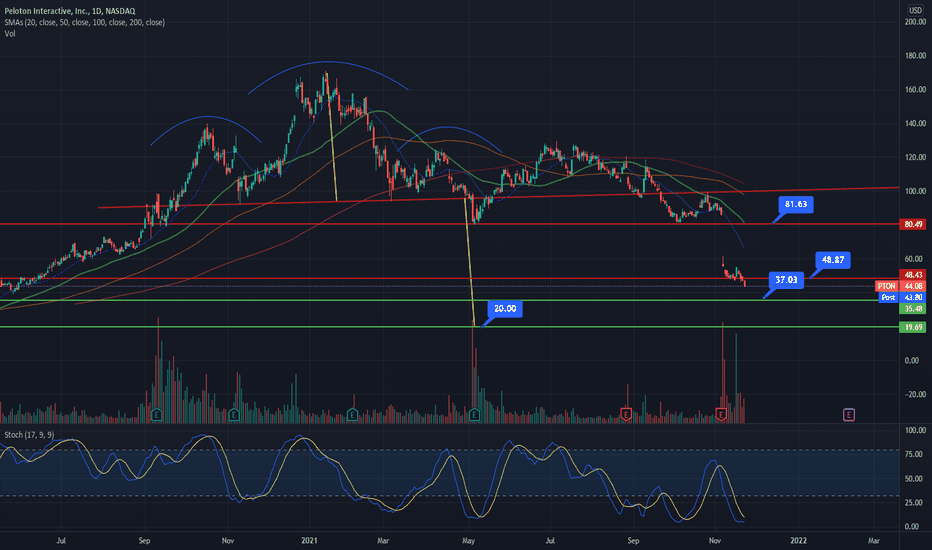Click the purple upcoming earnings E marker
The height and width of the screenshot is (550, 932).
(849, 414)
